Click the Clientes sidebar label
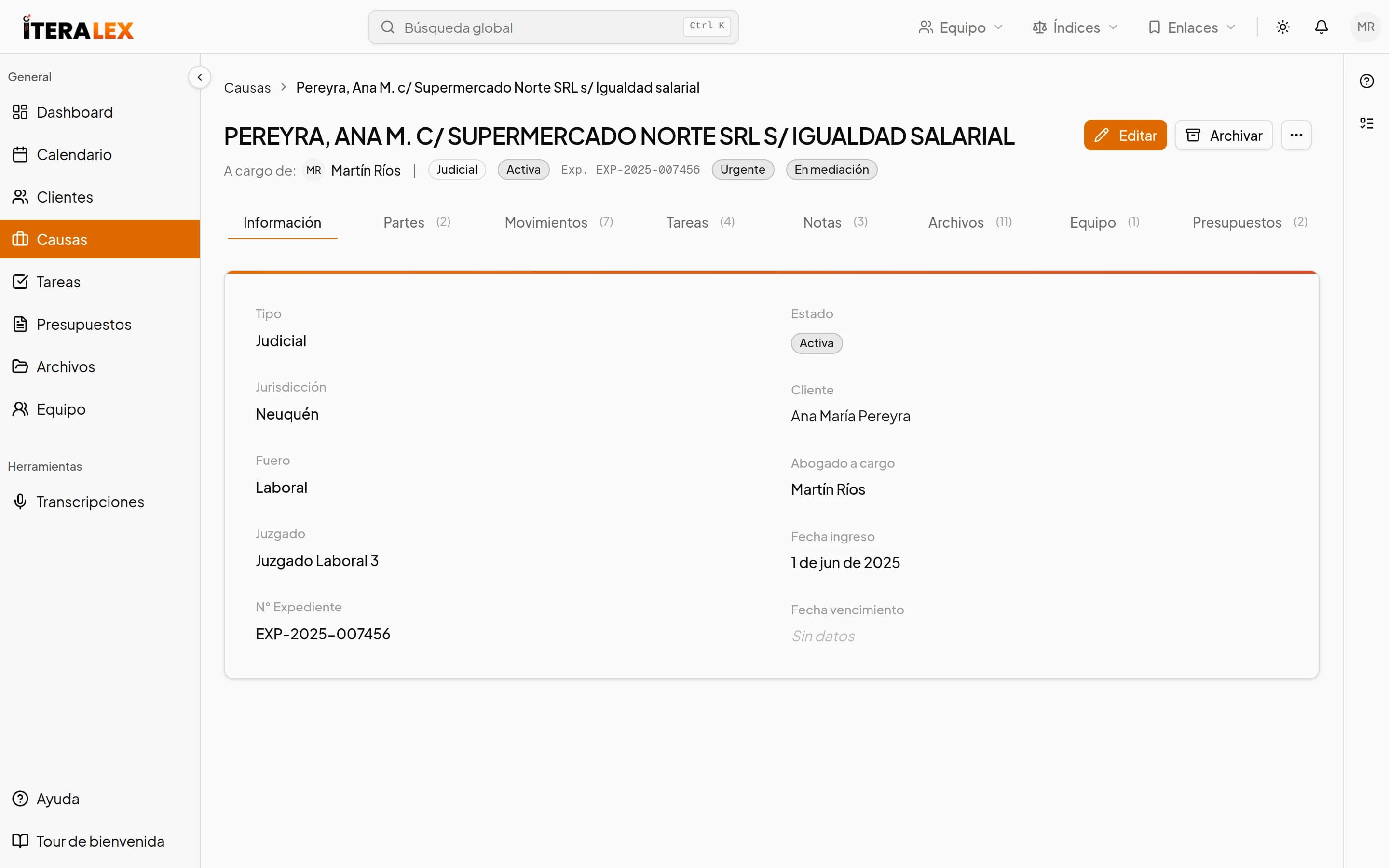 click(65, 197)
